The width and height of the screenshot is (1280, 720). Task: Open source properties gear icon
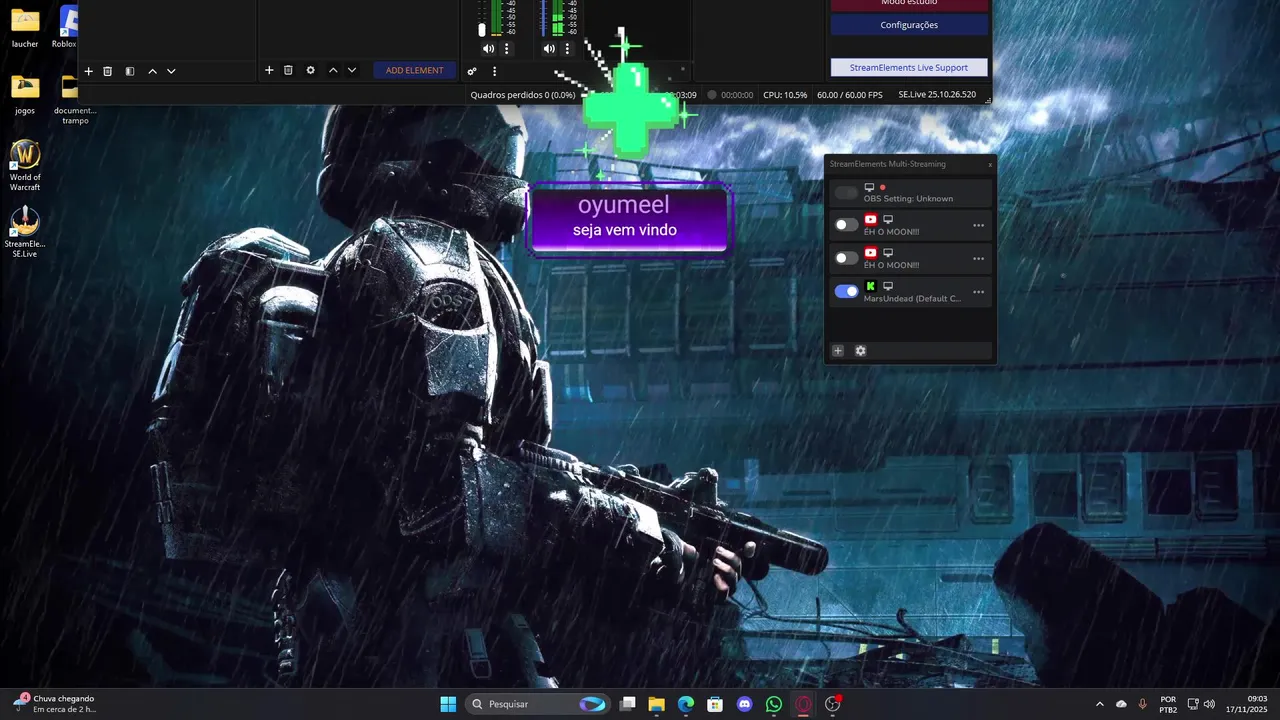[310, 70]
